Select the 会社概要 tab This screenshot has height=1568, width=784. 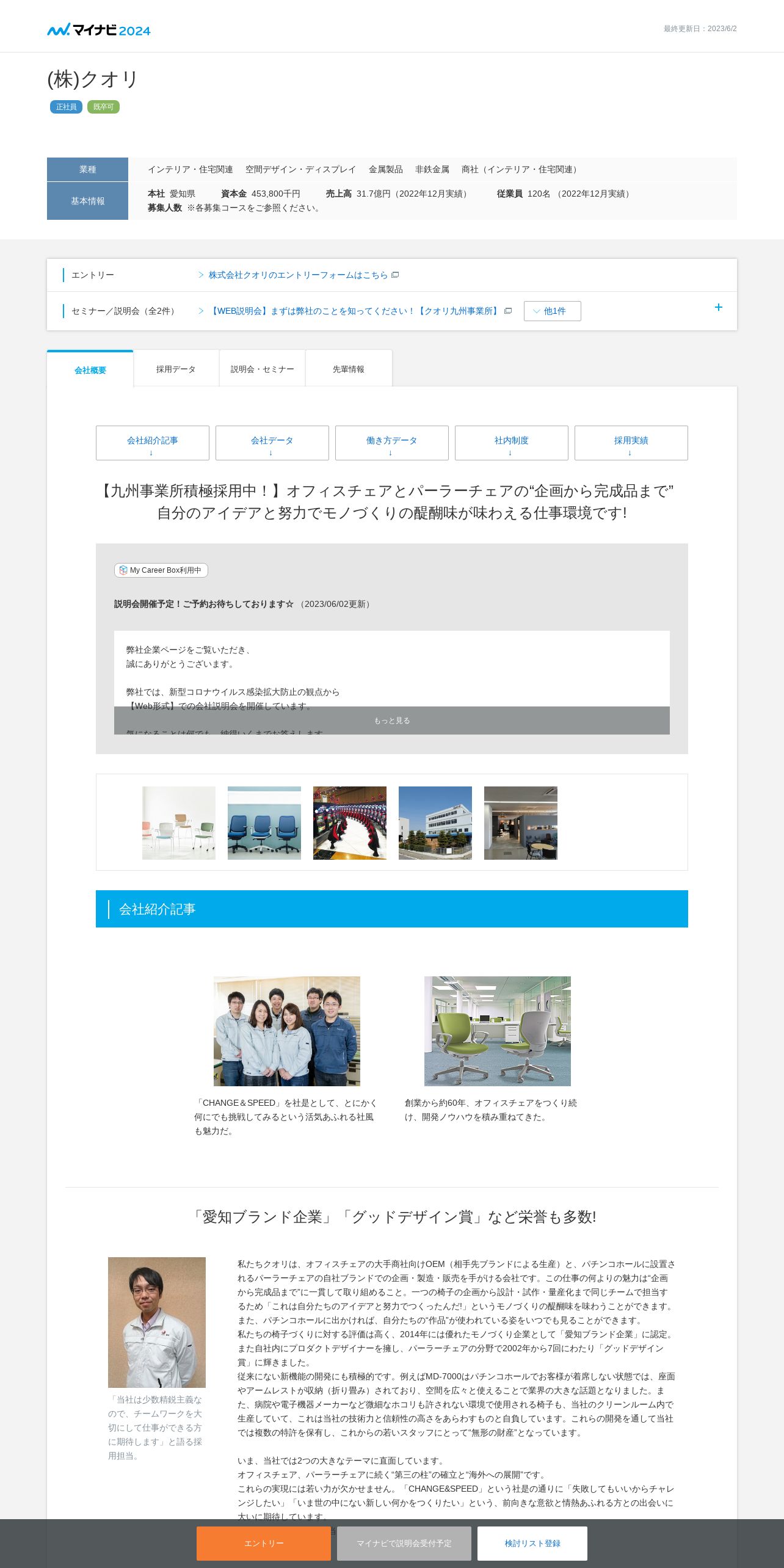pyautogui.click(x=90, y=369)
